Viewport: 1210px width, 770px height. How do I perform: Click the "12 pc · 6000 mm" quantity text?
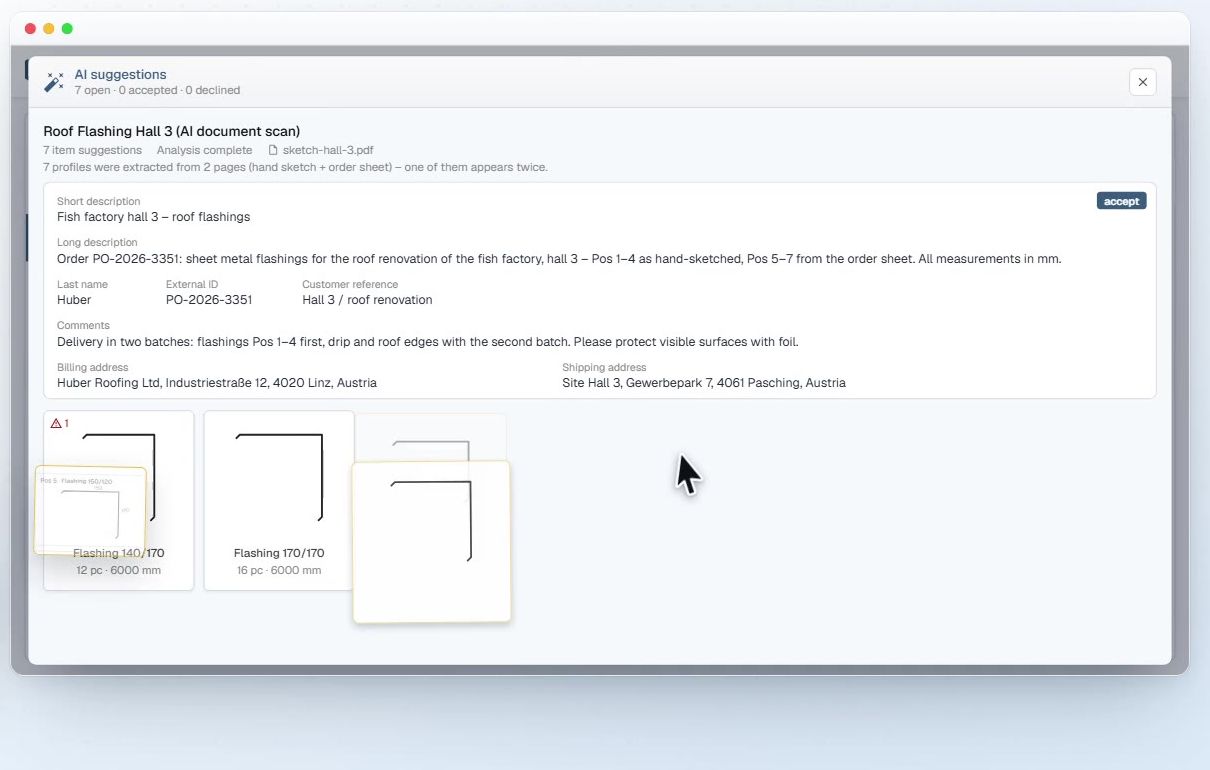pyautogui.click(x=118, y=570)
